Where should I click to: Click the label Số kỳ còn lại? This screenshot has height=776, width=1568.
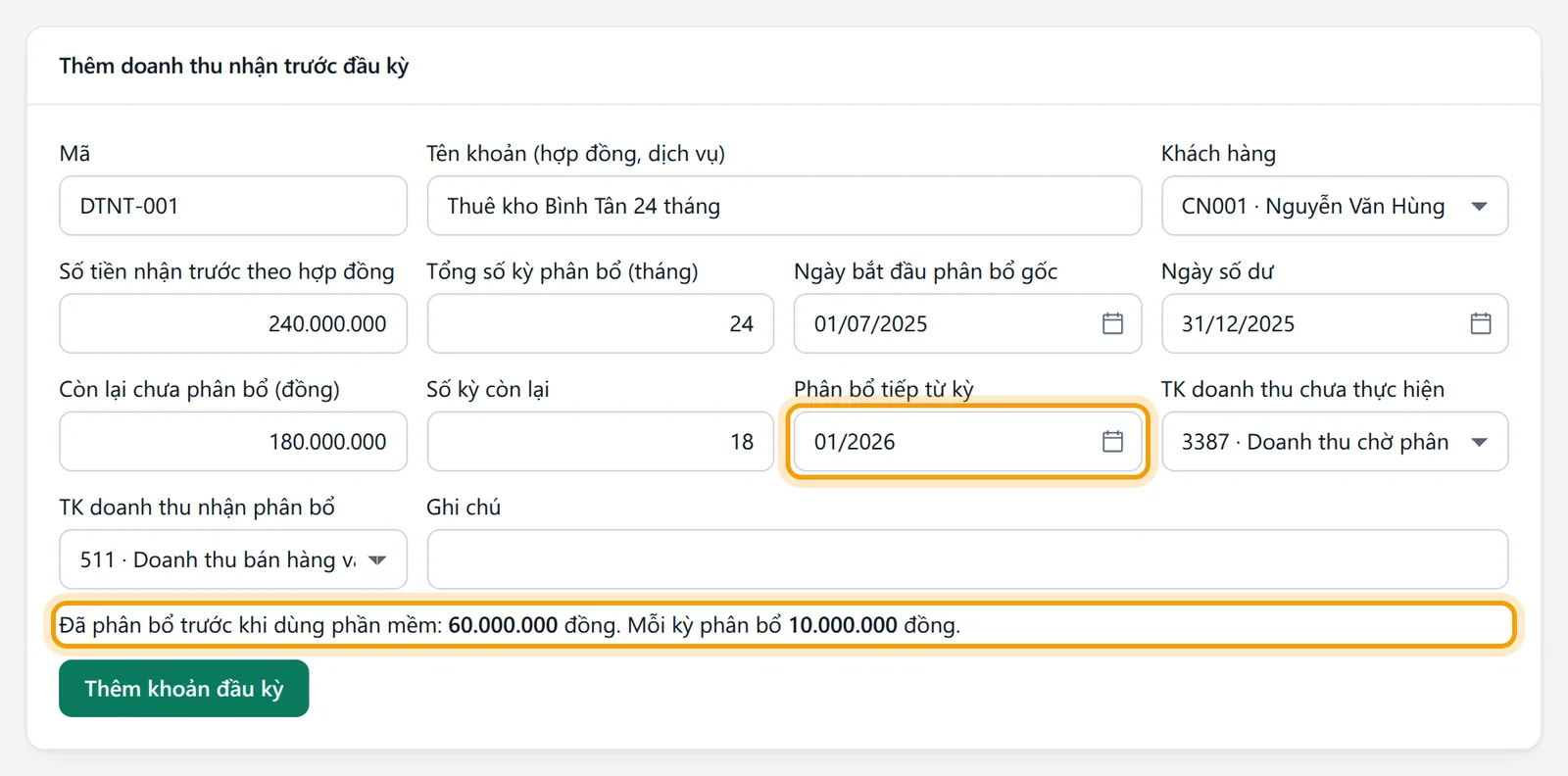[x=488, y=390]
